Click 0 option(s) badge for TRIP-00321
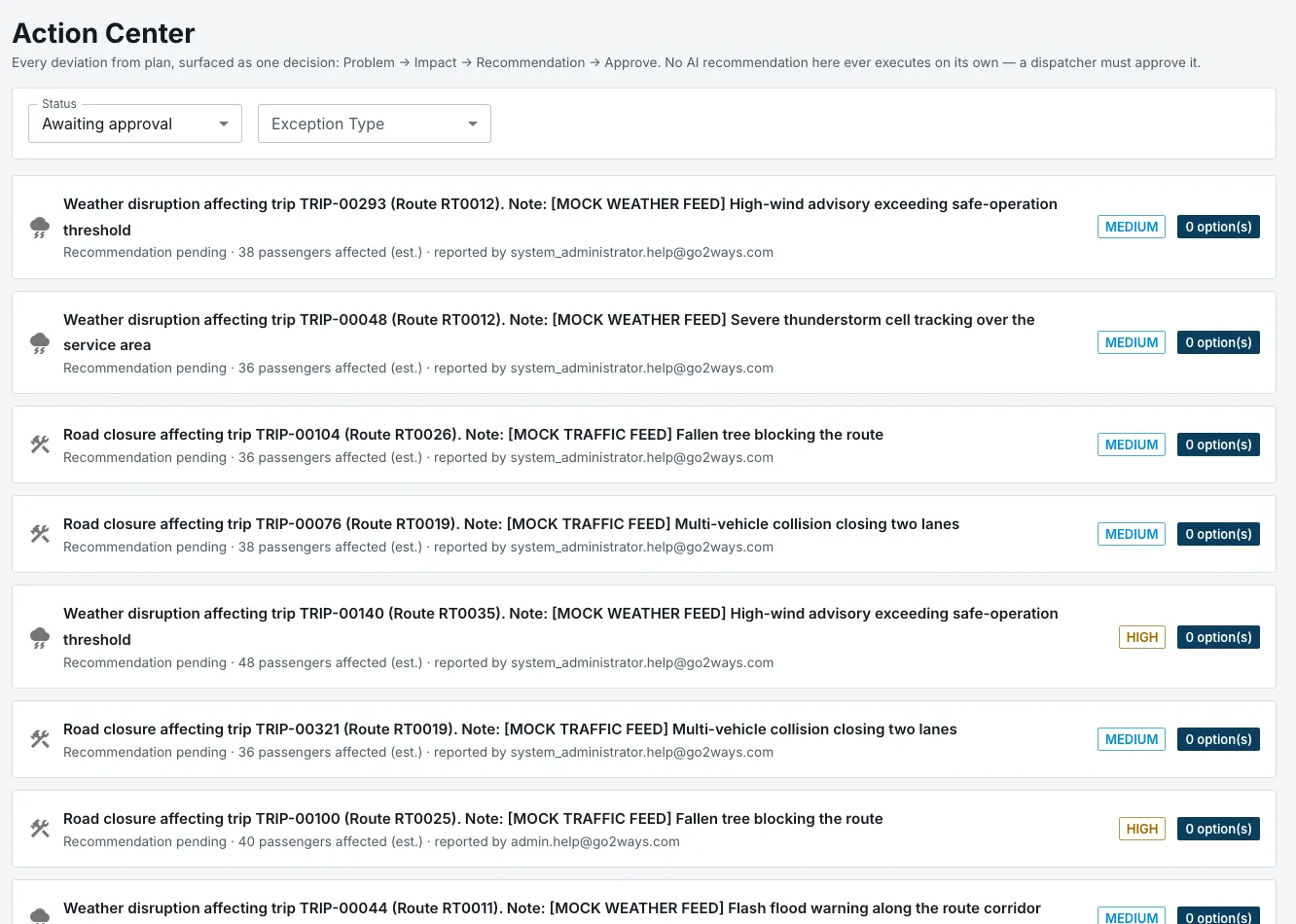1296x924 pixels. click(1218, 739)
